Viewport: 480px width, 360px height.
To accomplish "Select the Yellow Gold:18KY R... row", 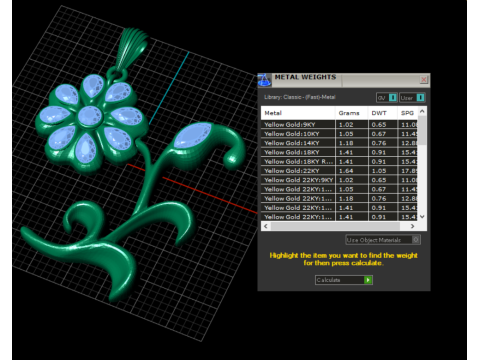I will coord(339,161).
